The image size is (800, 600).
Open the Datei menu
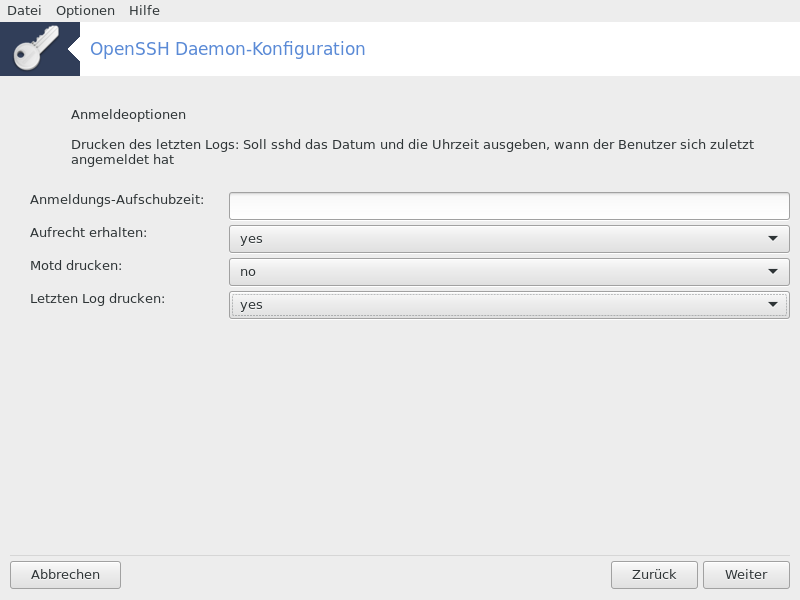(x=24, y=11)
